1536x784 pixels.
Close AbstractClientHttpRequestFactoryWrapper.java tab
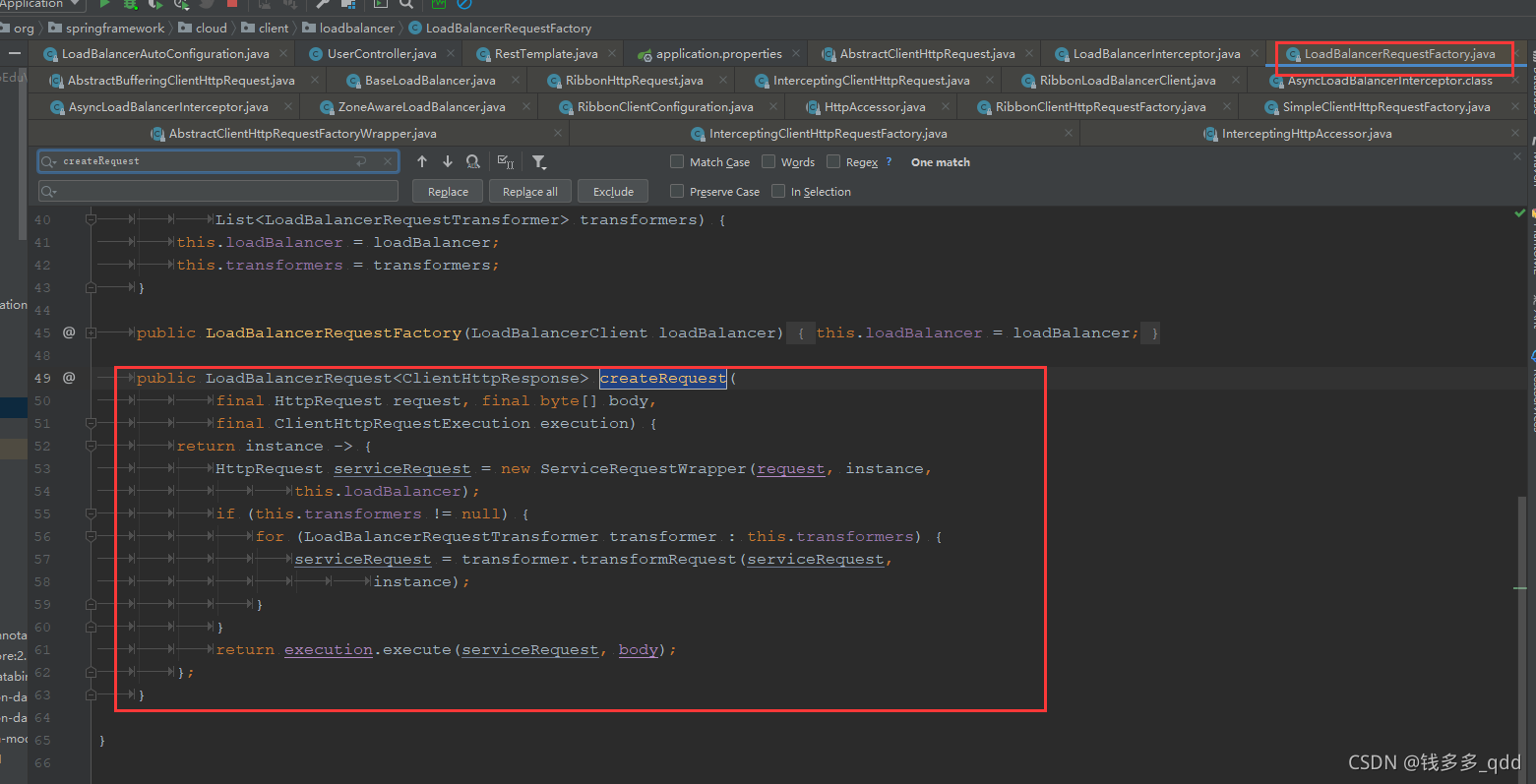[559, 134]
